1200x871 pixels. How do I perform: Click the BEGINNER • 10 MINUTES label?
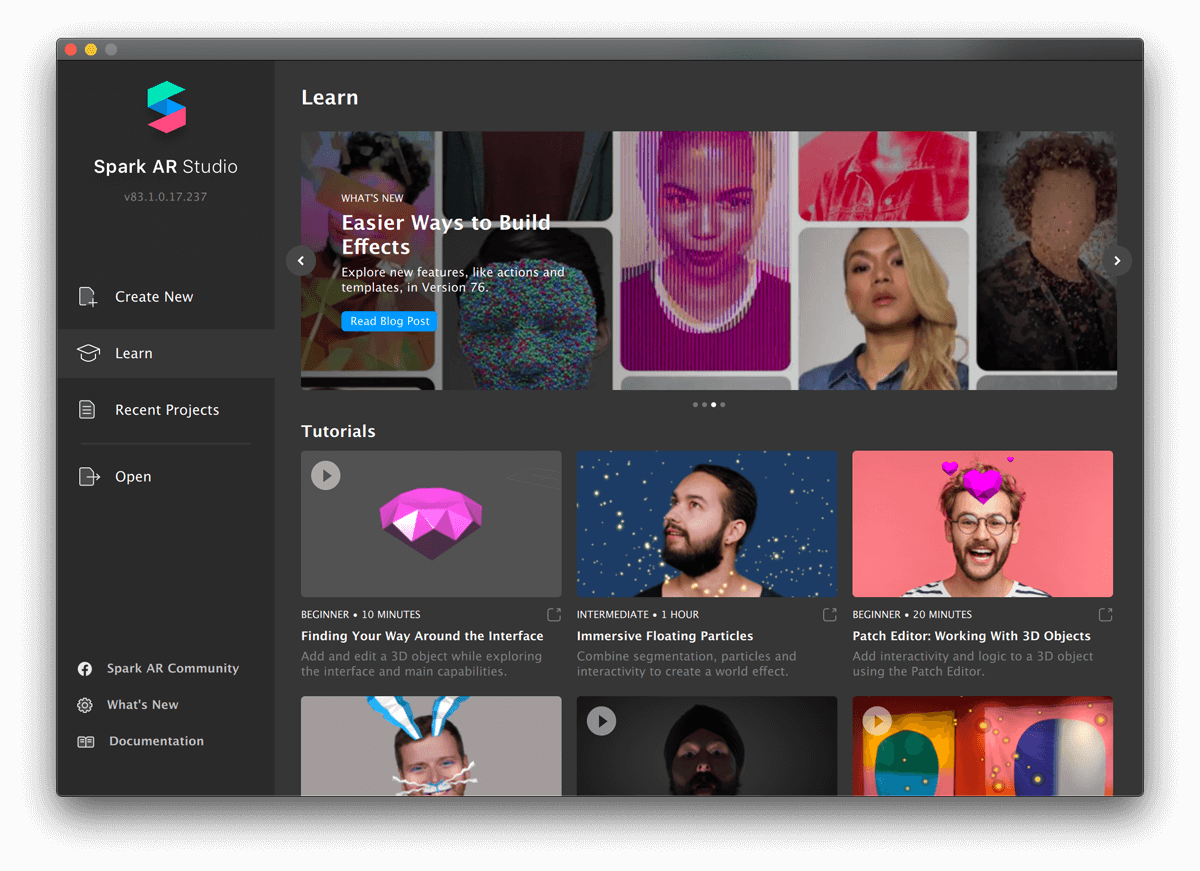tap(361, 614)
